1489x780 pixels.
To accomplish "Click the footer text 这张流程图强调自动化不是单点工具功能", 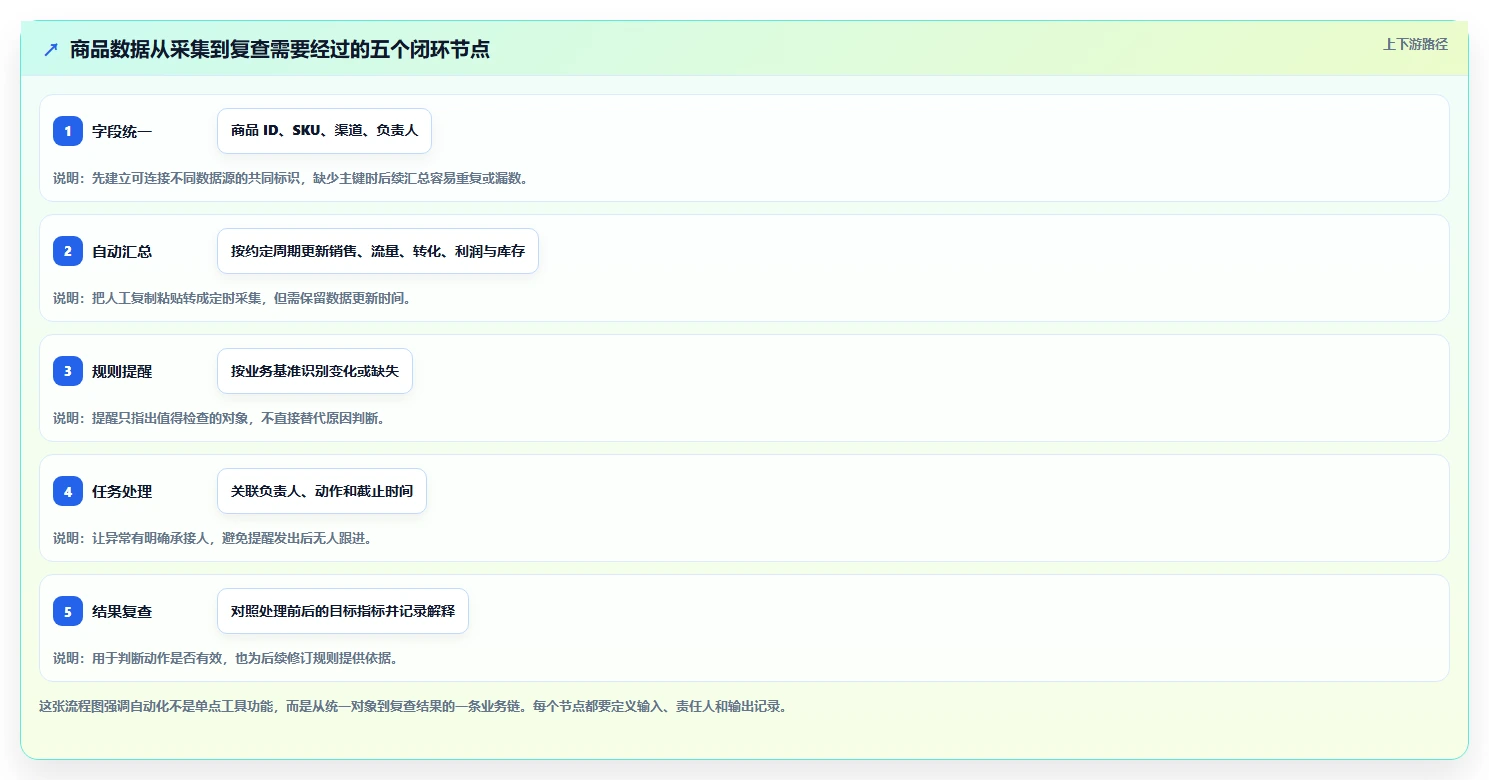I will (x=413, y=706).
